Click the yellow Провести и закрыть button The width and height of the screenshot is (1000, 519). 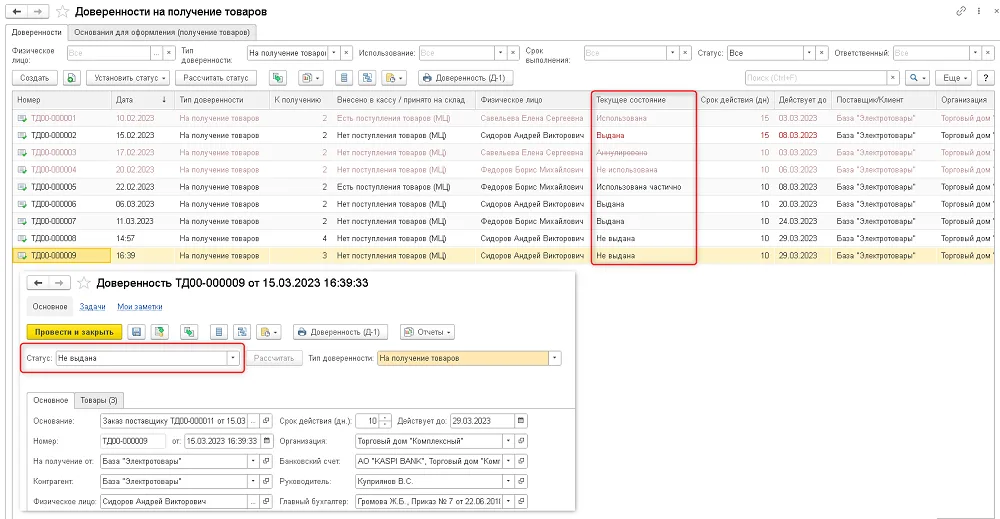click(74, 332)
